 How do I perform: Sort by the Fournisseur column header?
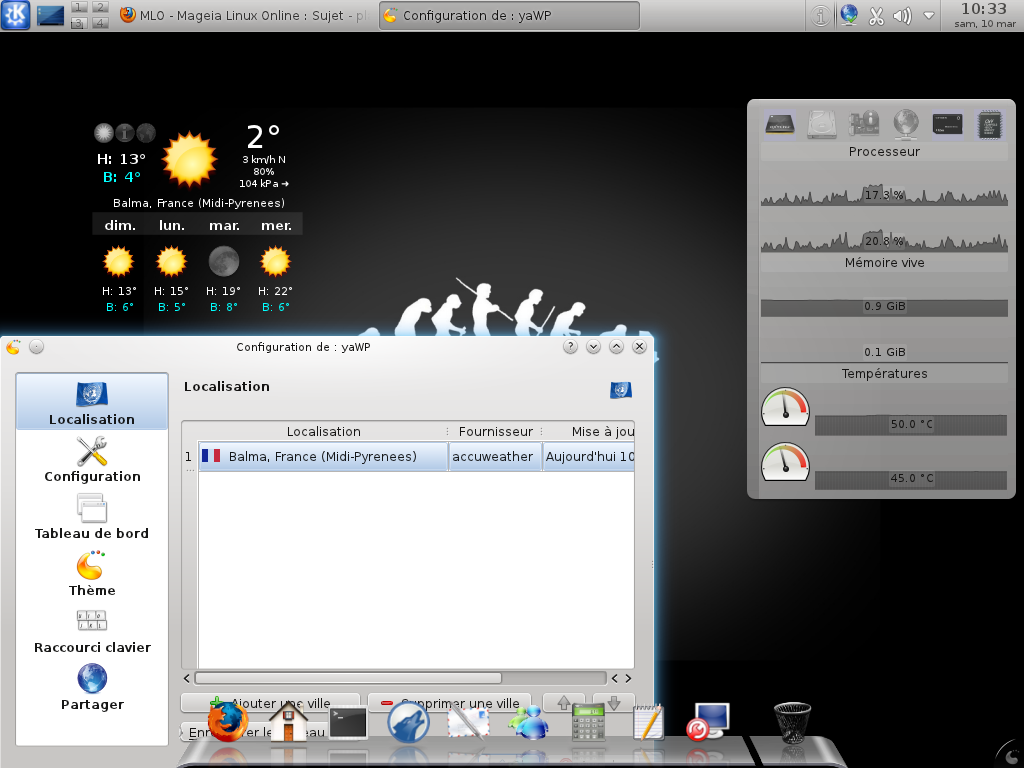pyautogui.click(x=496, y=432)
